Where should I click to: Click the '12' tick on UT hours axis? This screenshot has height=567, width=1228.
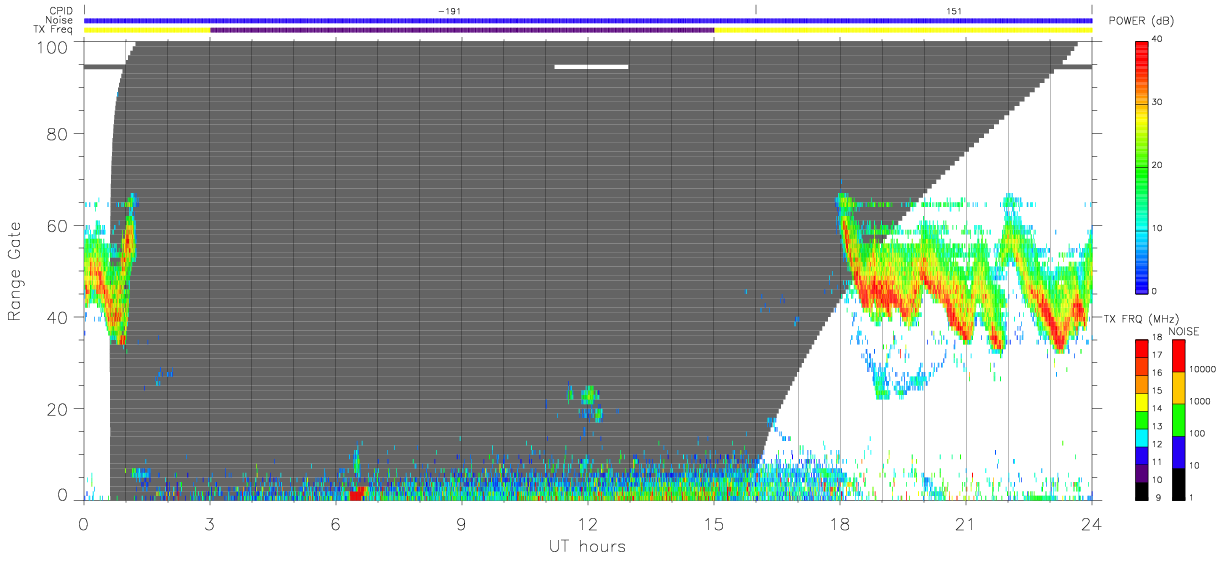(587, 524)
